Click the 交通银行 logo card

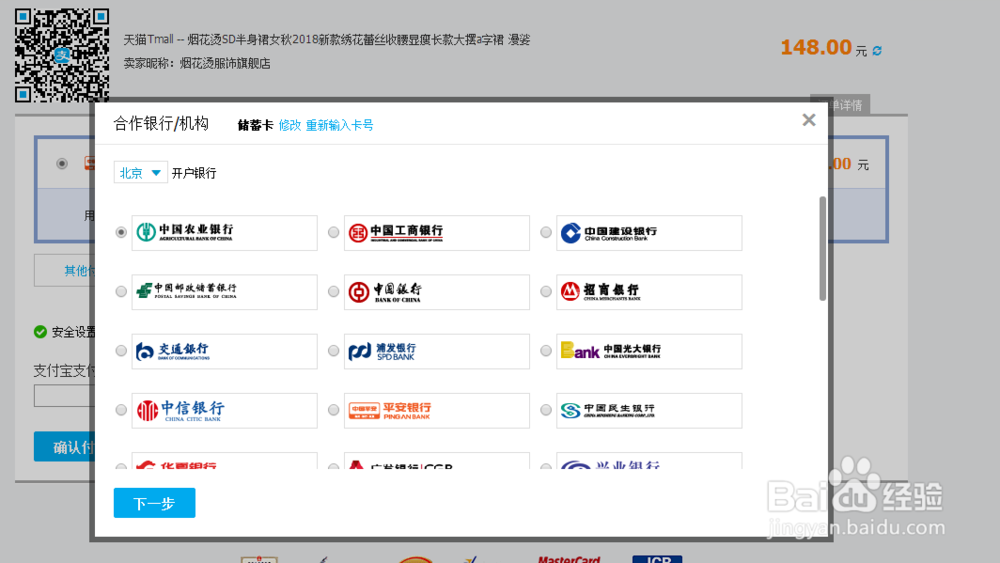pyautogui.click(x=224, y=351)
